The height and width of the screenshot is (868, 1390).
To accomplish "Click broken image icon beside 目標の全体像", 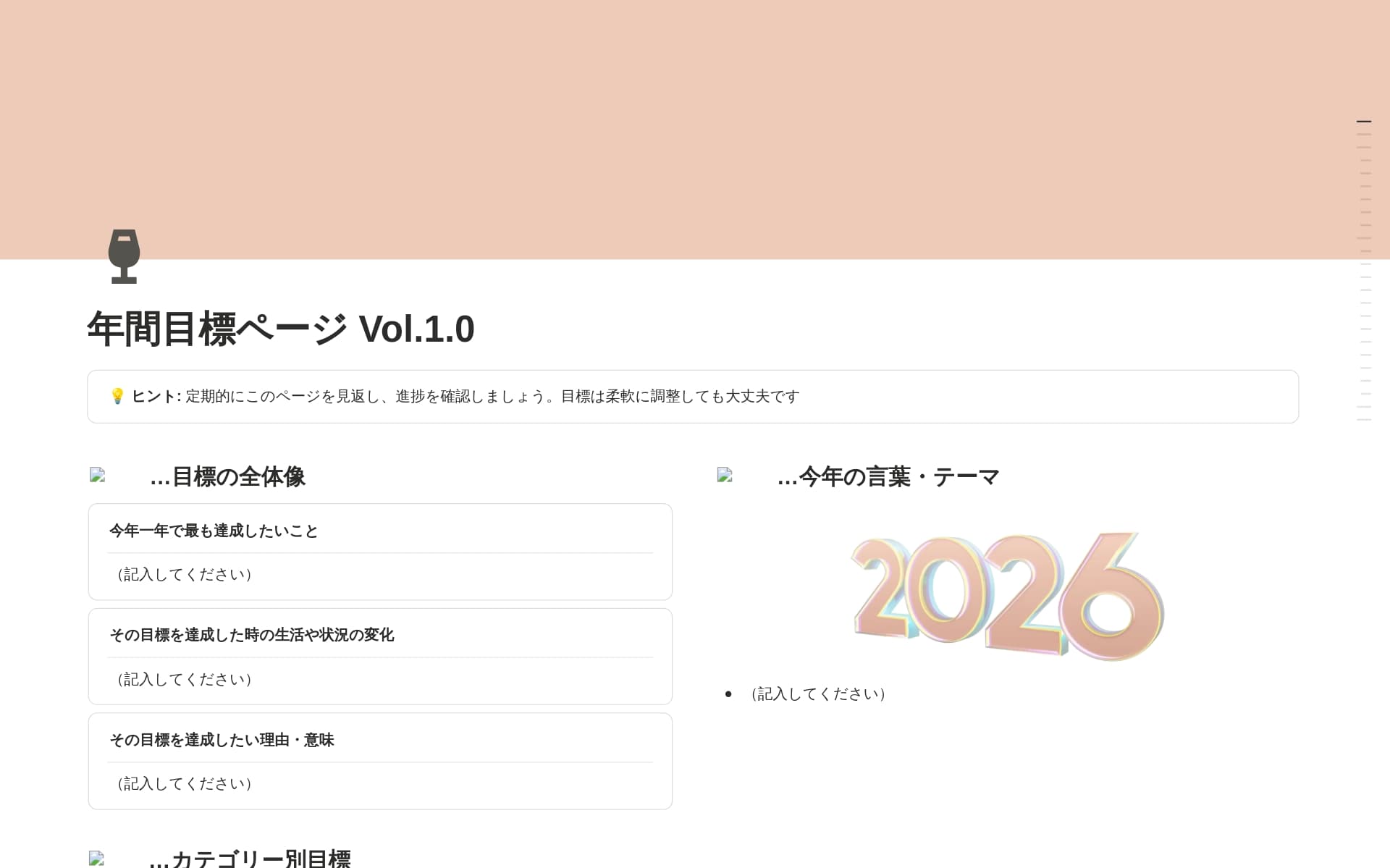I will pos(98,475).
